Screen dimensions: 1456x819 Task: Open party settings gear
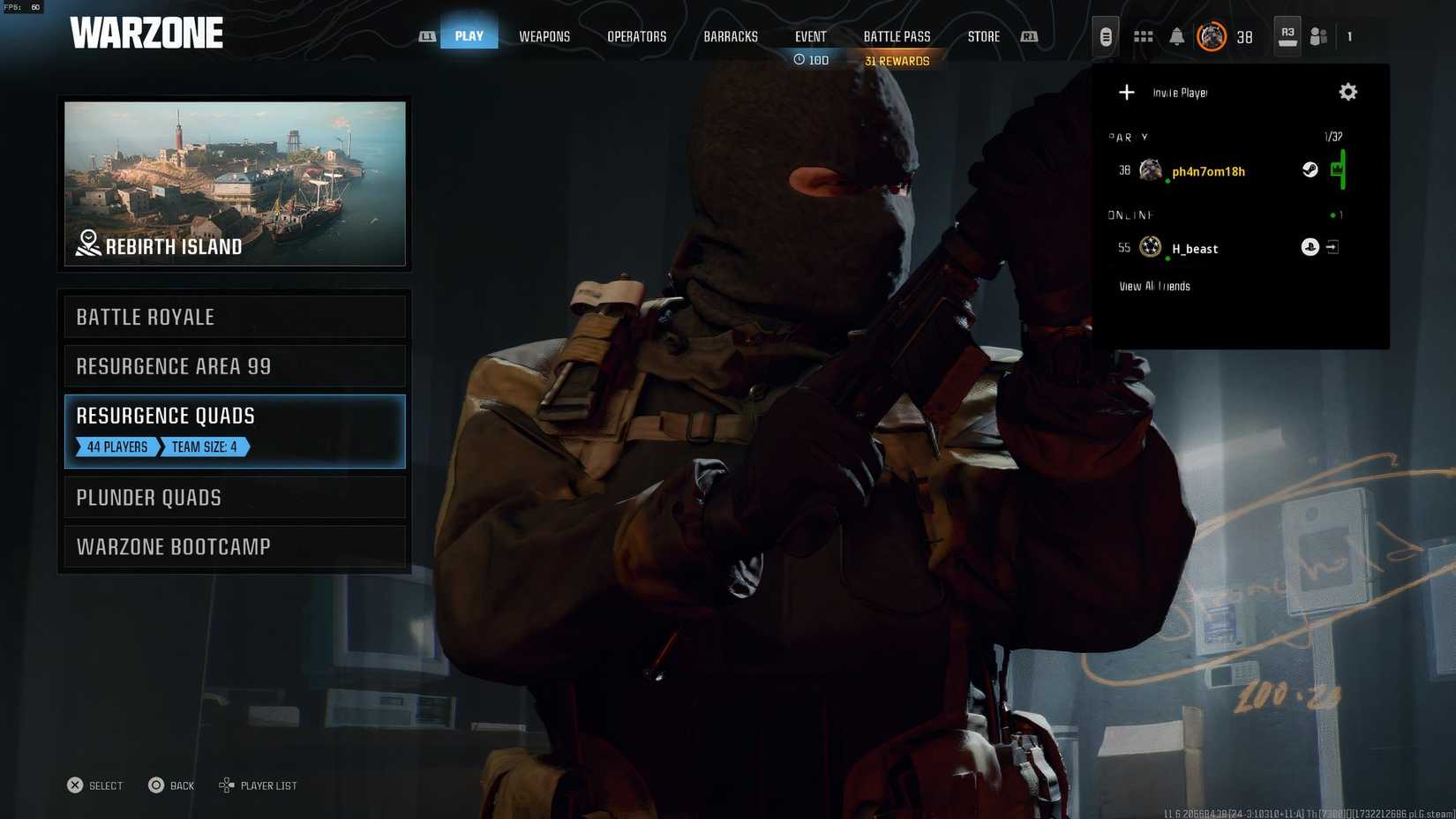pos(1347,92)
